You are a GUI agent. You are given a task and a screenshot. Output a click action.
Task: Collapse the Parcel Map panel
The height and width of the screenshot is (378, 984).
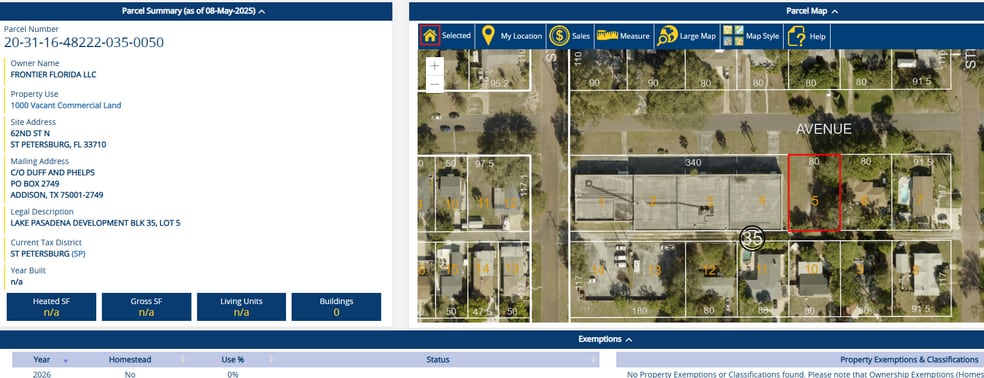point(835,11)
